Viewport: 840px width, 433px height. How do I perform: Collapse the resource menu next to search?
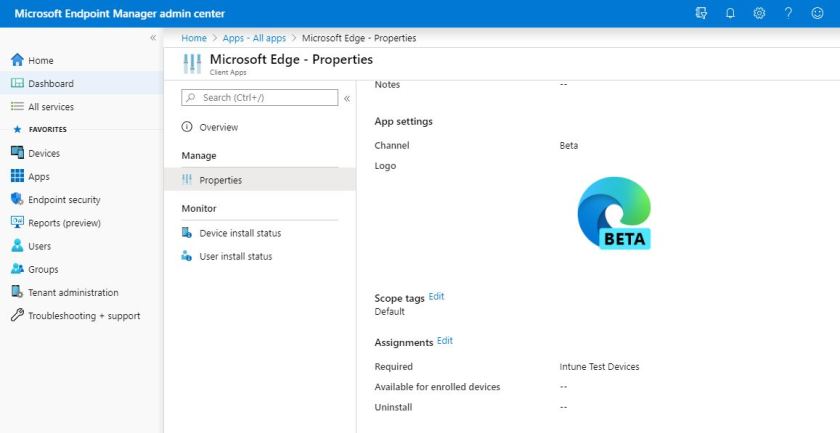tap(347, 99)
